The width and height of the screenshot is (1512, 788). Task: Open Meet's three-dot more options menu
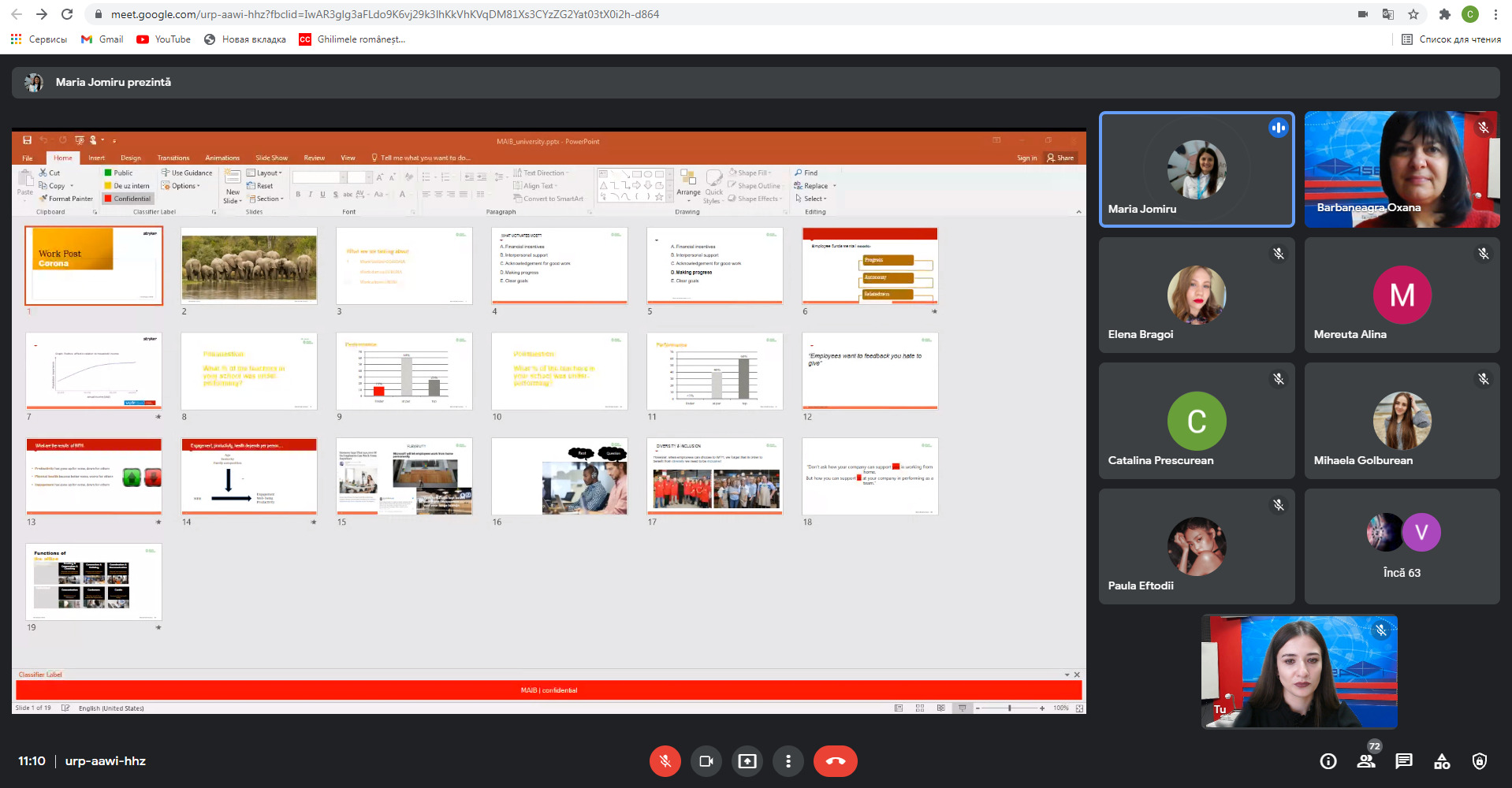tap(788, 761)
